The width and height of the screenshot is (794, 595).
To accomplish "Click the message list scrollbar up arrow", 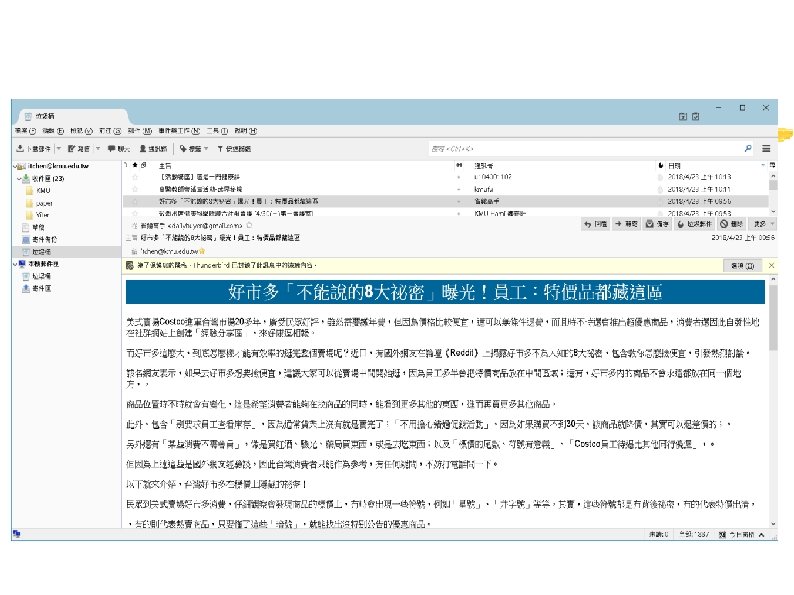I will [x=773, y=175].
